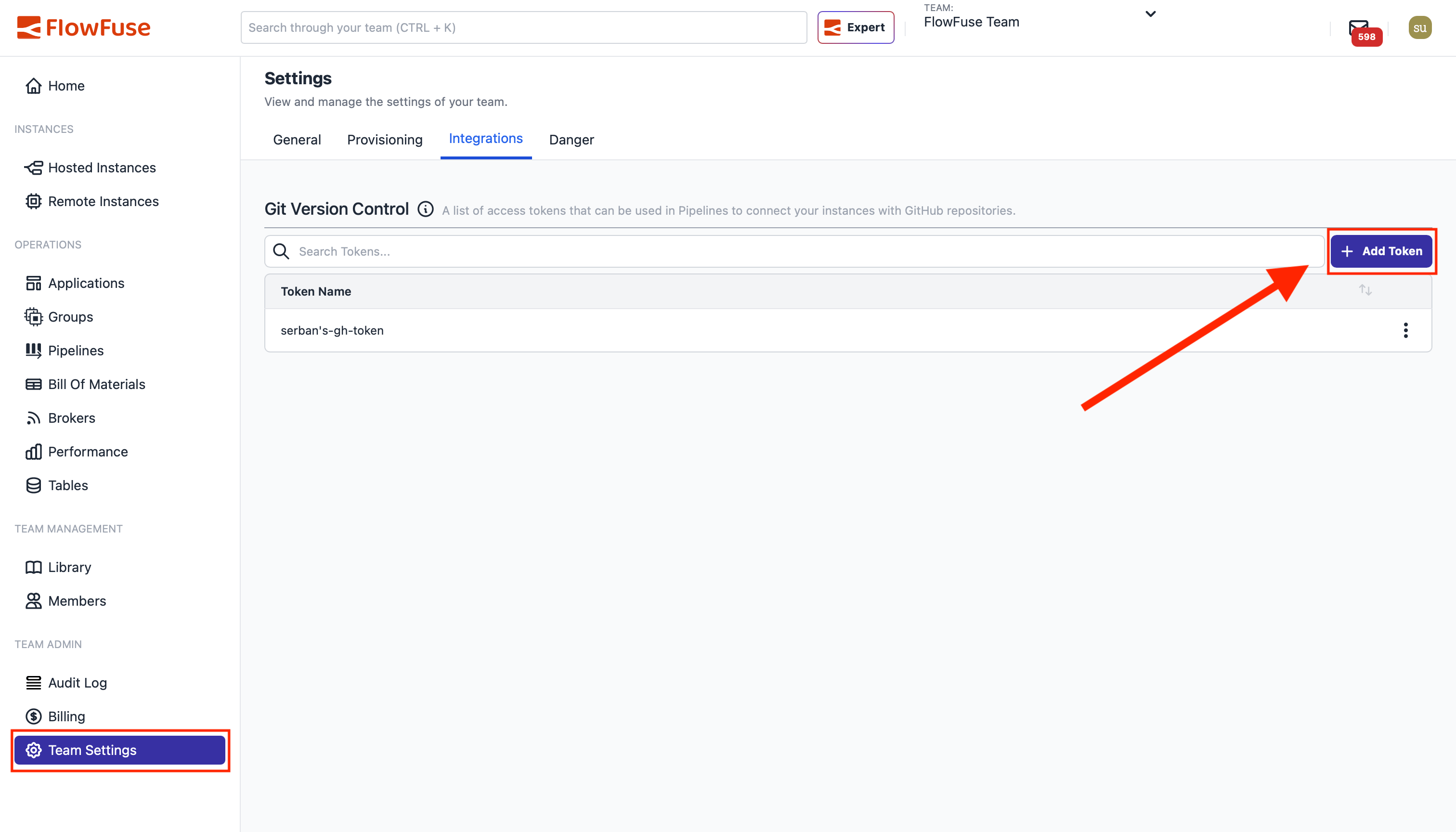Toggle Token Name column sorting
The height and width of the screenshot is (832, 1456).
click(1365, 290)
